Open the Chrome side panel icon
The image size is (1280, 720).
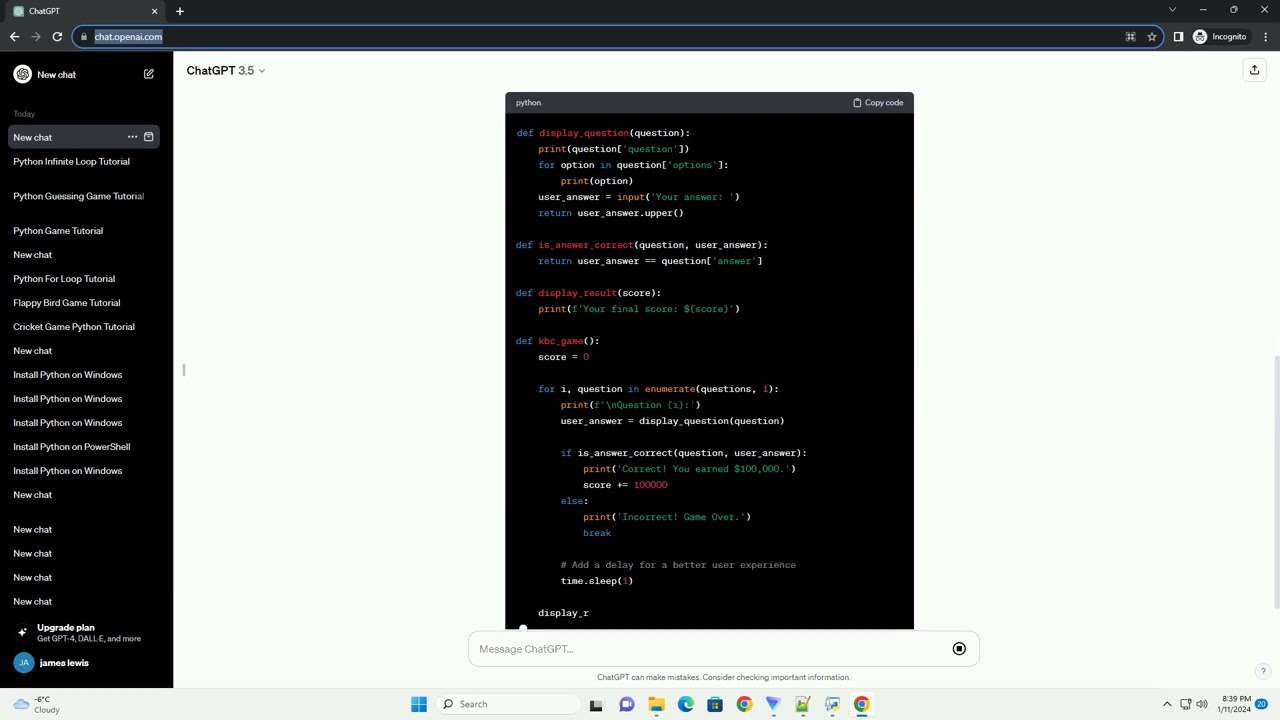[1178, 37]
